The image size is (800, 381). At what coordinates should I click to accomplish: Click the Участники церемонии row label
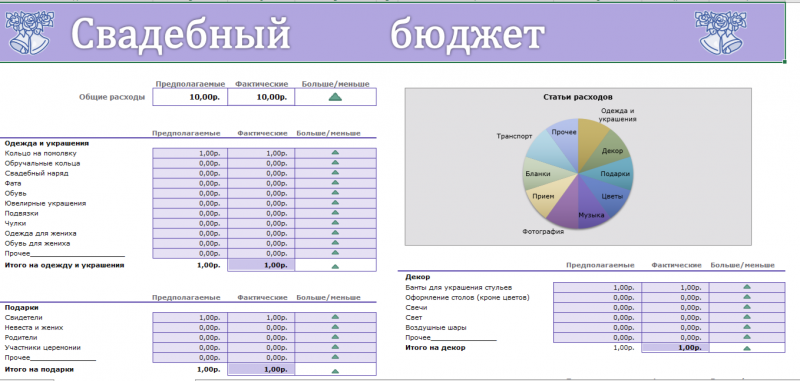pos(43,347)
